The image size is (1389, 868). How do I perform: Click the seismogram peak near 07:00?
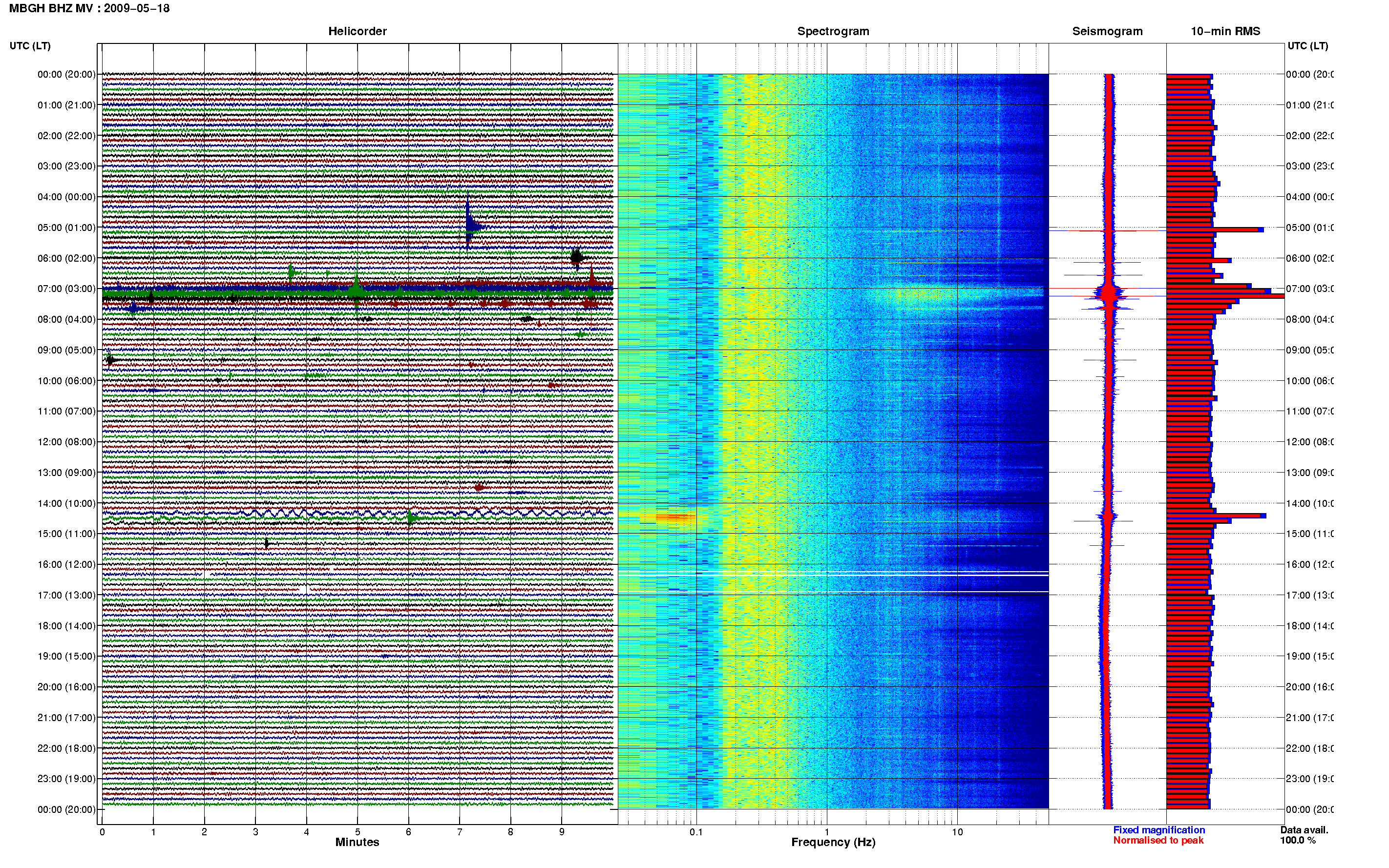tap(1108, 293)
